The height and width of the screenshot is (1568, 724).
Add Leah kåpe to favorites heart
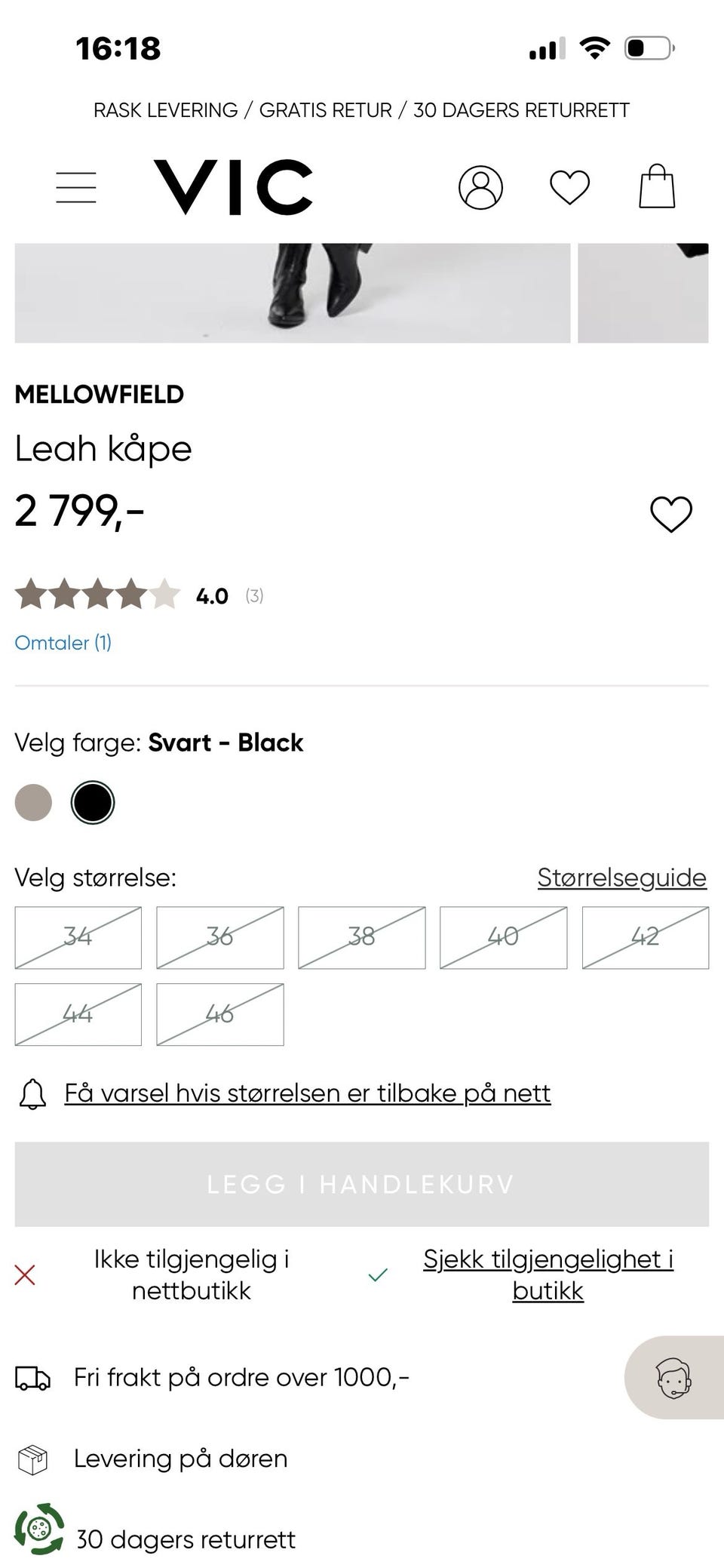[x=670, y=515]
